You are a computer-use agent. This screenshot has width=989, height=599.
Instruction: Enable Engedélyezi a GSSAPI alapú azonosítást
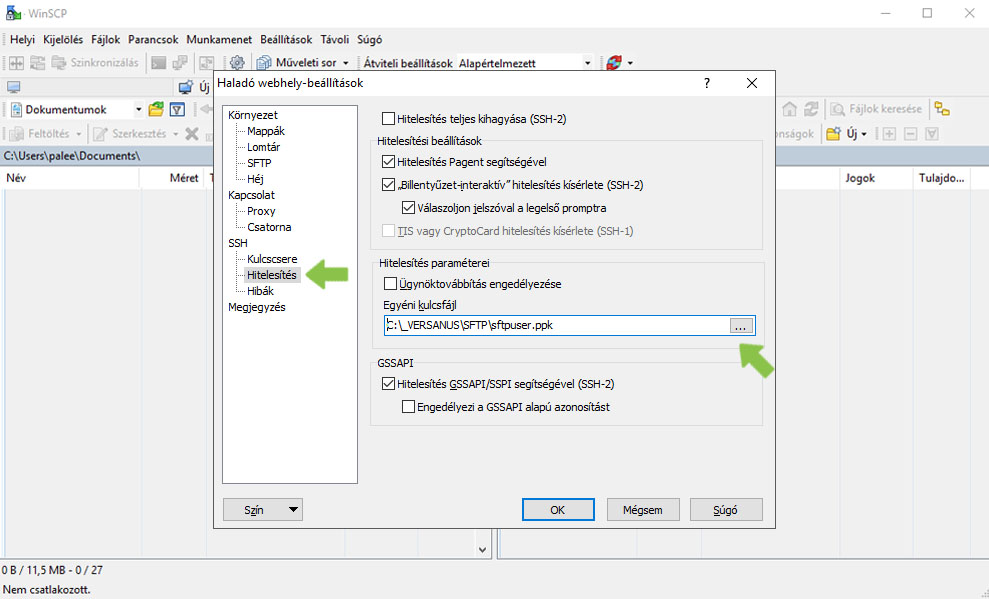[408, 407]
